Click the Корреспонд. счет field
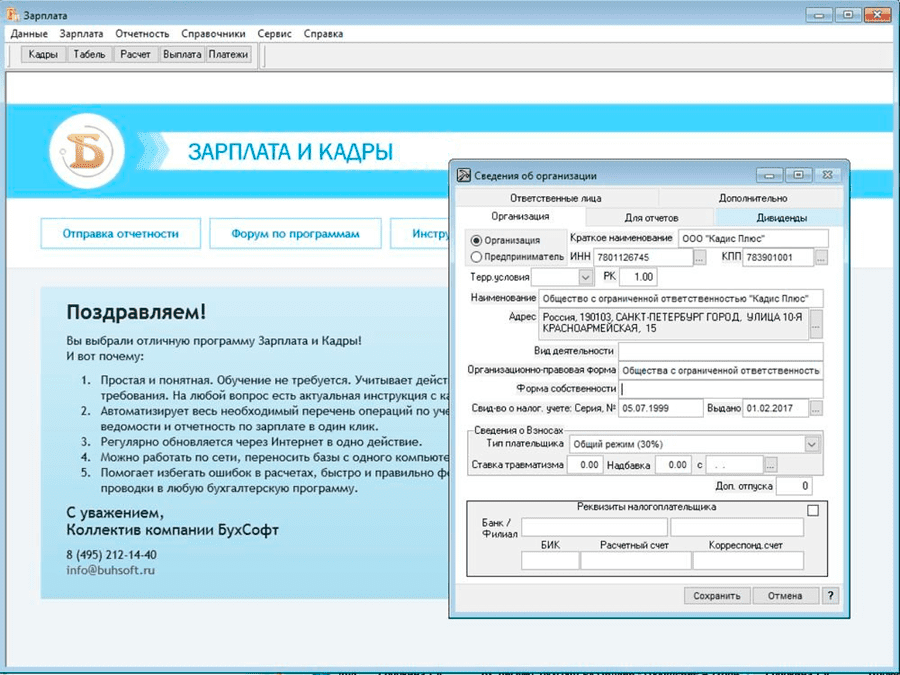The width and height of the screenshot is (900, 675). [x=748, y=561]
